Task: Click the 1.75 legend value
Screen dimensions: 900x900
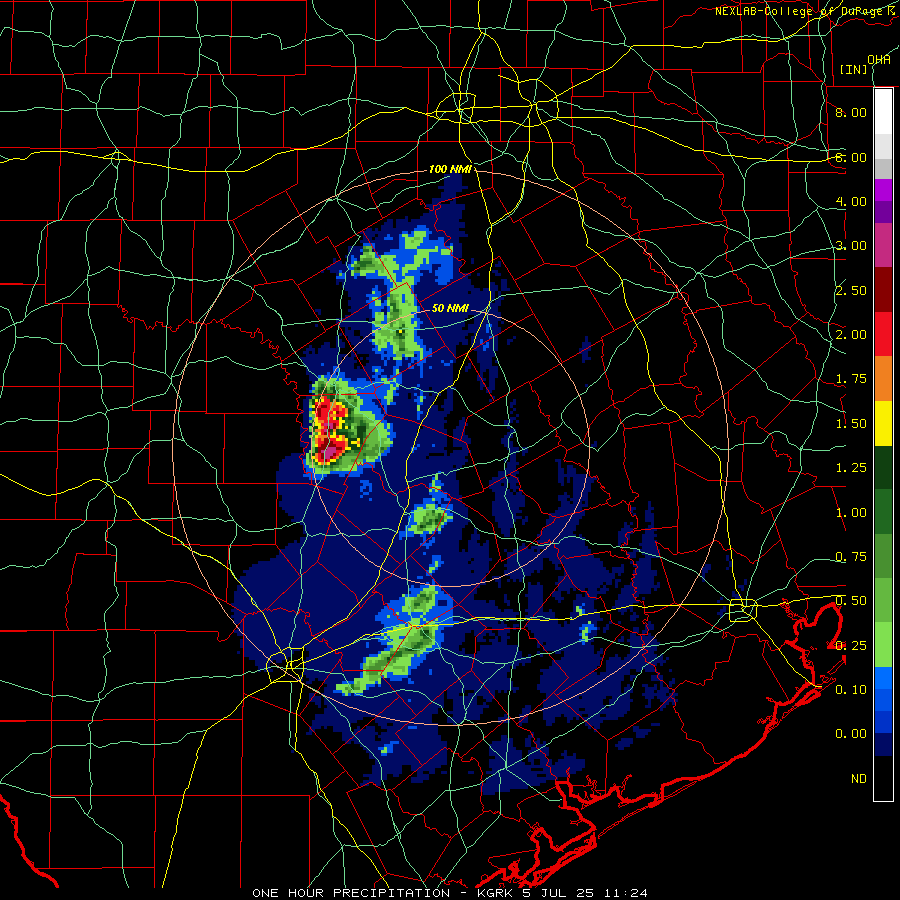Action: pos(851,379)
